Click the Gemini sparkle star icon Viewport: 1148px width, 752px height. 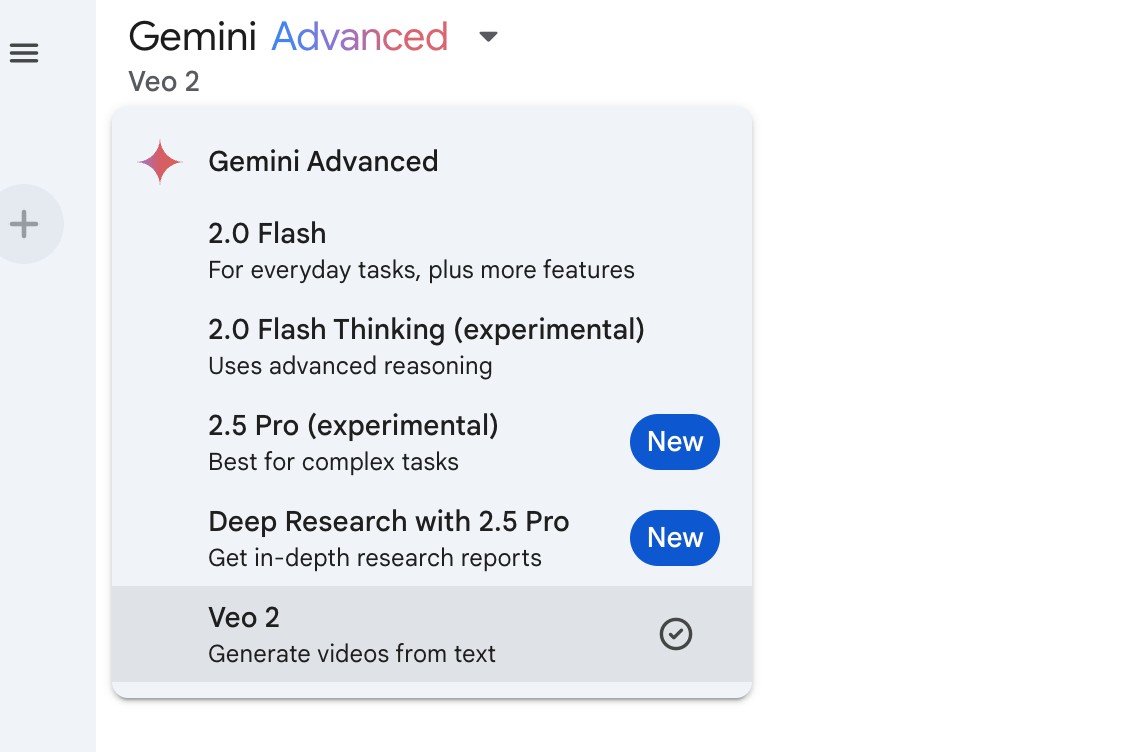pyautogui.click(x=160, y=162)
